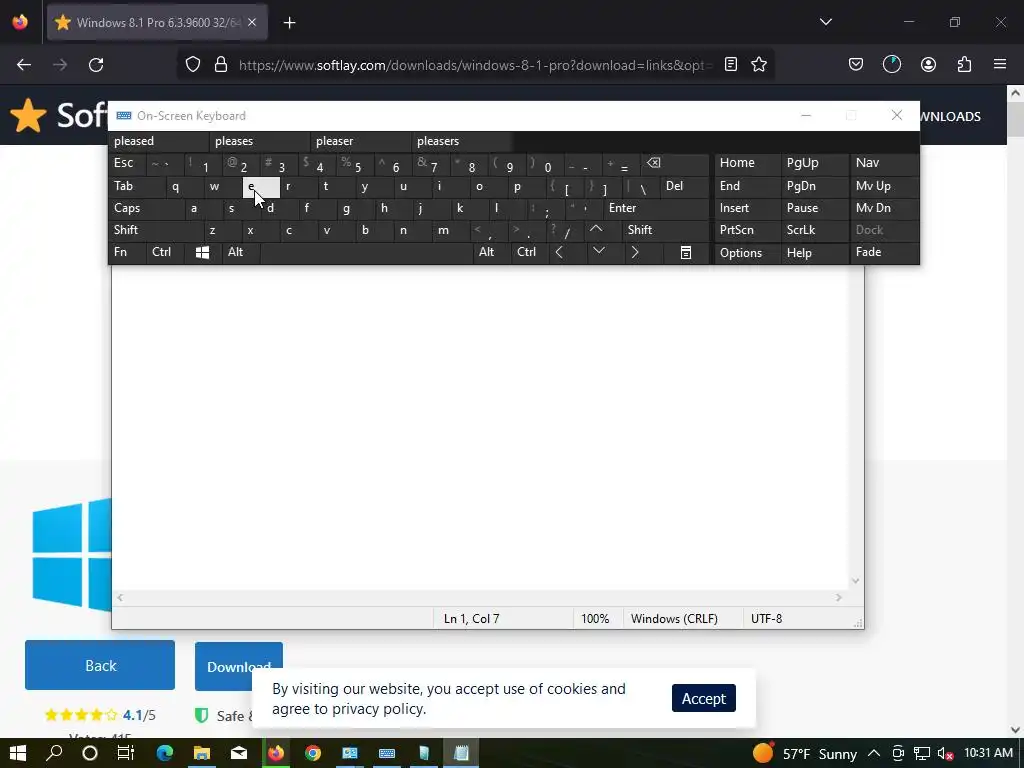Show hidden system tray icons chevron
1024x768 pixels.
[874, 754]
